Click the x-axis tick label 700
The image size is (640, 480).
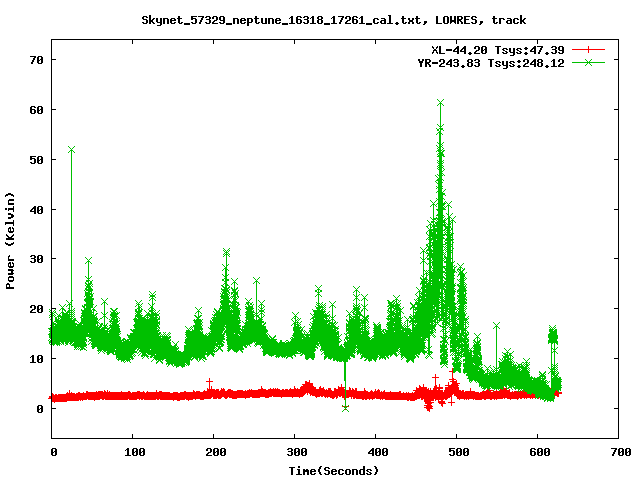point(621,452)
